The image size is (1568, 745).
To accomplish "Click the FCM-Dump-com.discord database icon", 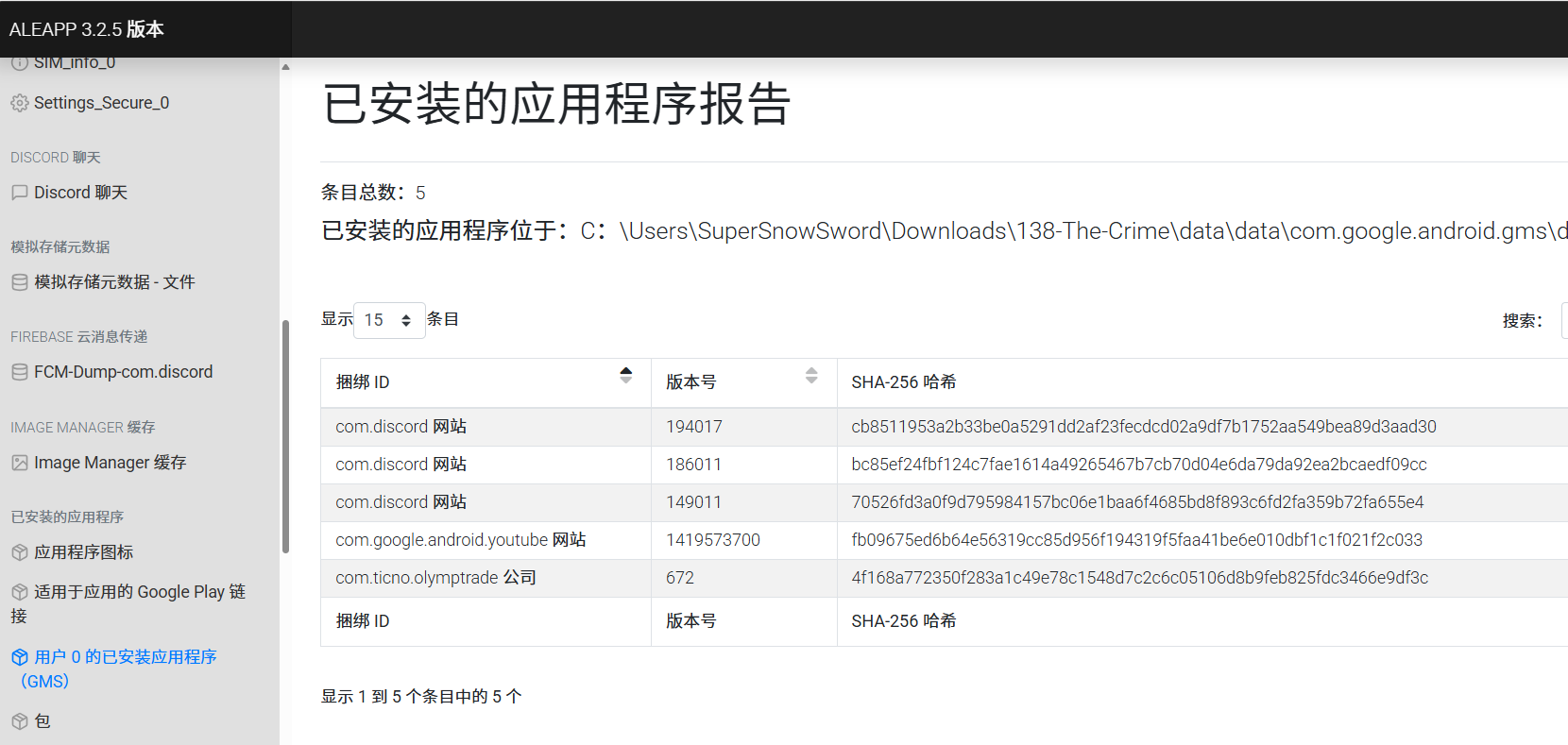I will tap(20, 372).
